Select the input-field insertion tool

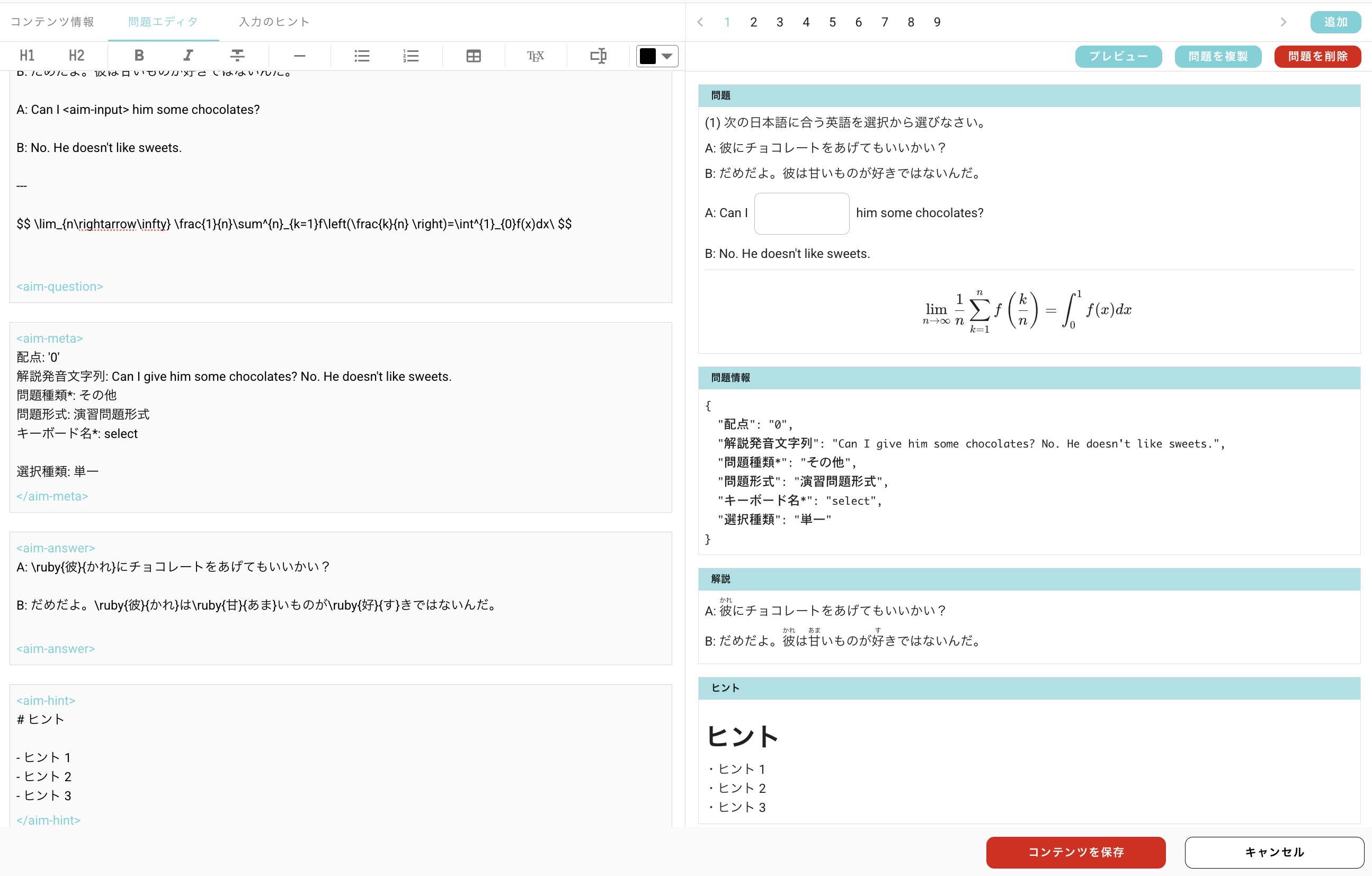pos(598,55)
